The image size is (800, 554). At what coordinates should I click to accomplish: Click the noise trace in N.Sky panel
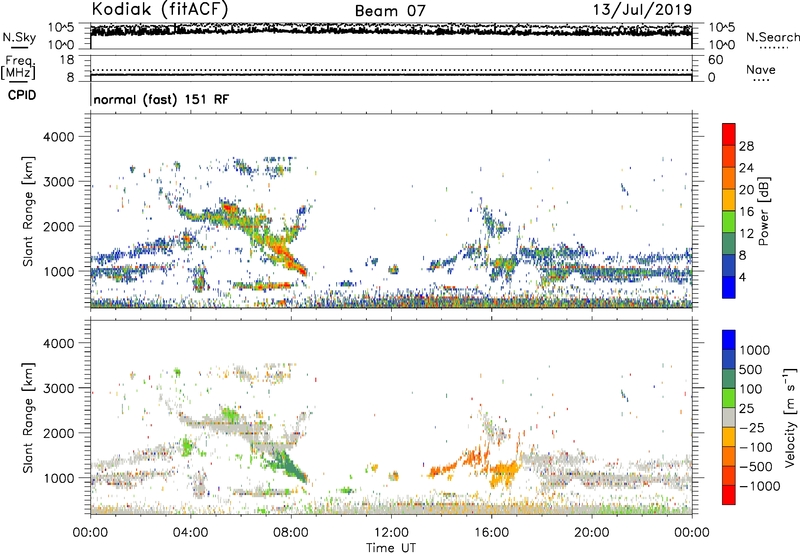391,30
